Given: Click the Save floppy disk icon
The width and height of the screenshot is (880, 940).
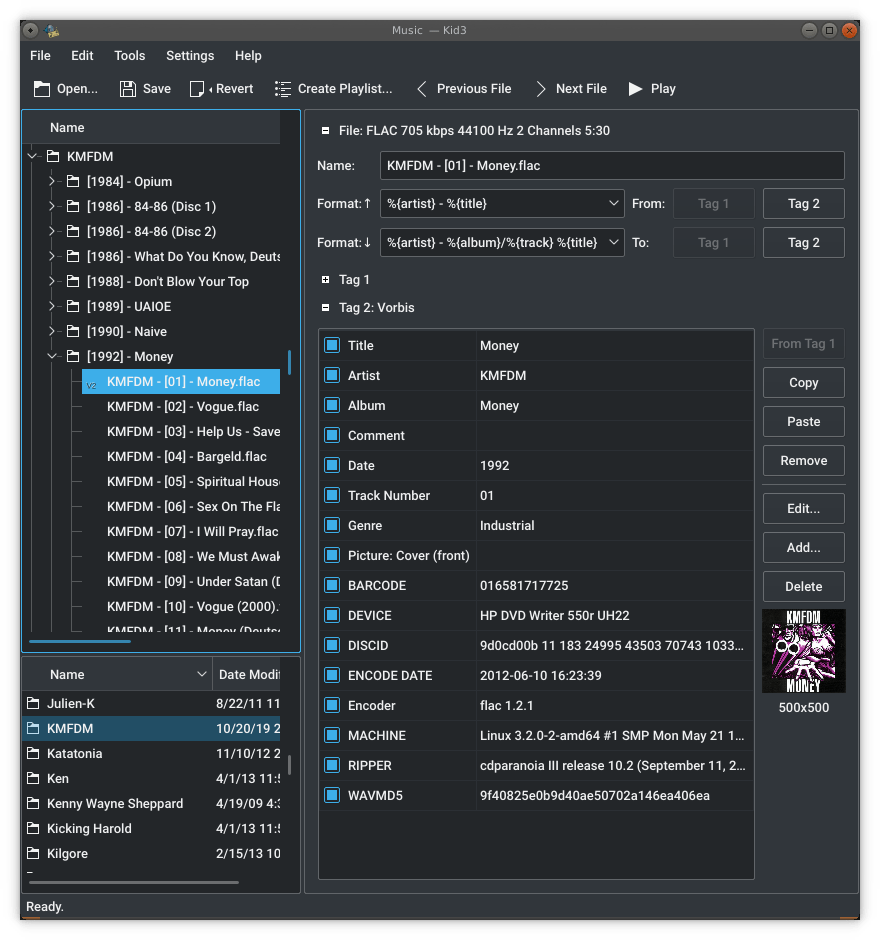Looking at the screenshot, I should (127, 89).
